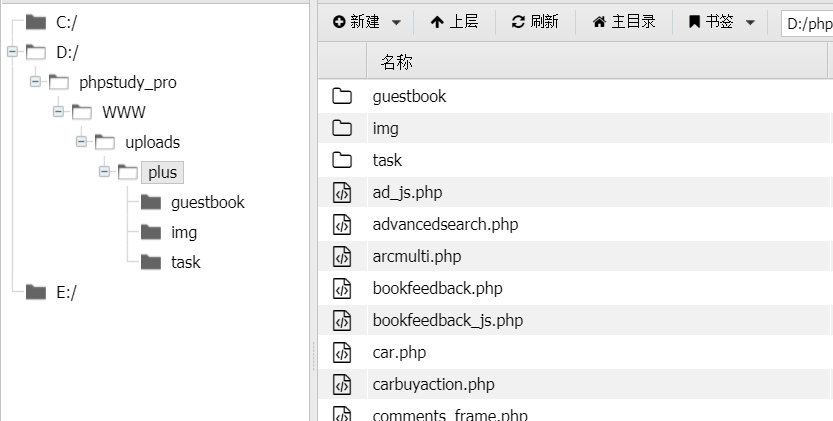Collapse the uploads folder tree node
The height and width of the screenshot is (421, 833).
[81, 142]
